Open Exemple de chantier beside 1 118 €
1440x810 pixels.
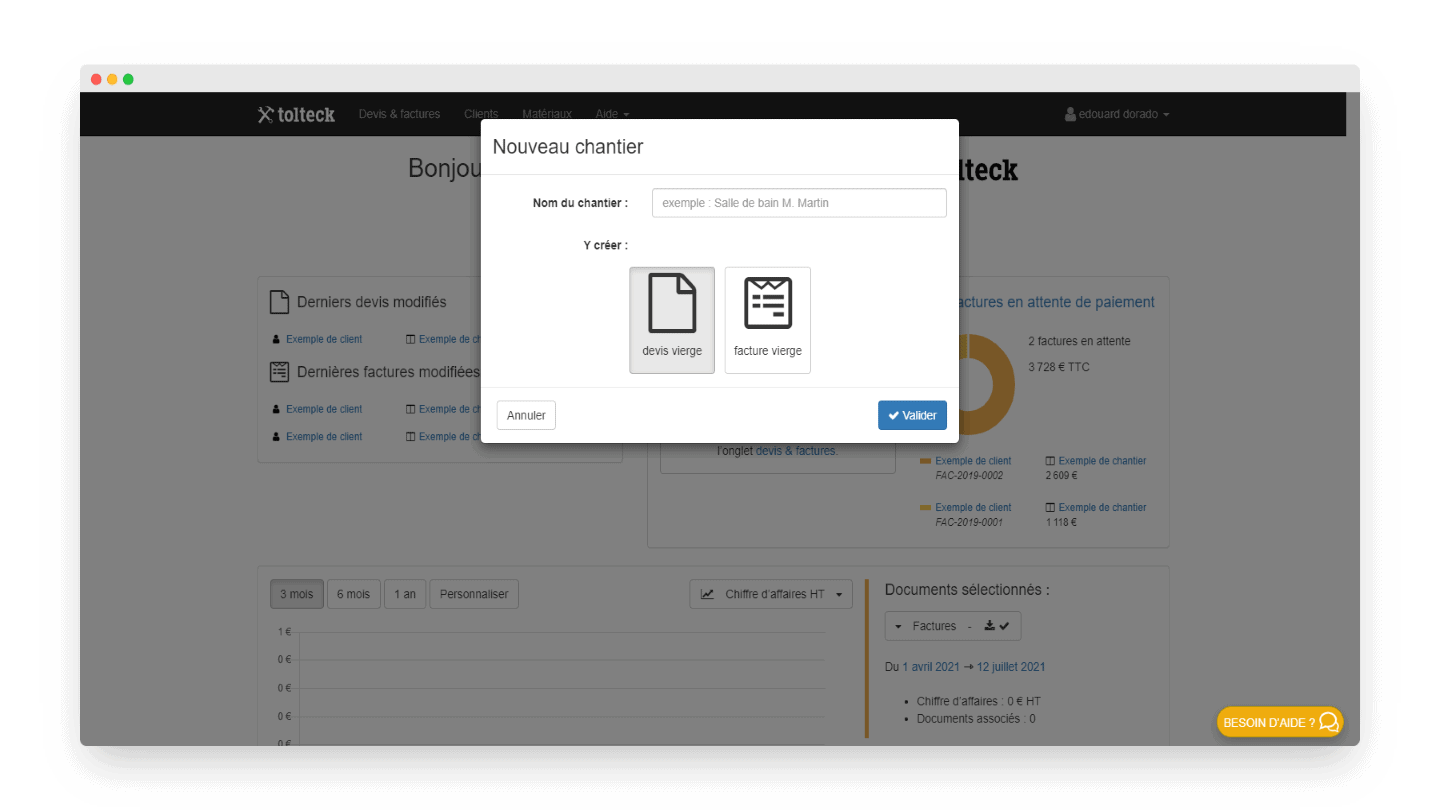1102,507
